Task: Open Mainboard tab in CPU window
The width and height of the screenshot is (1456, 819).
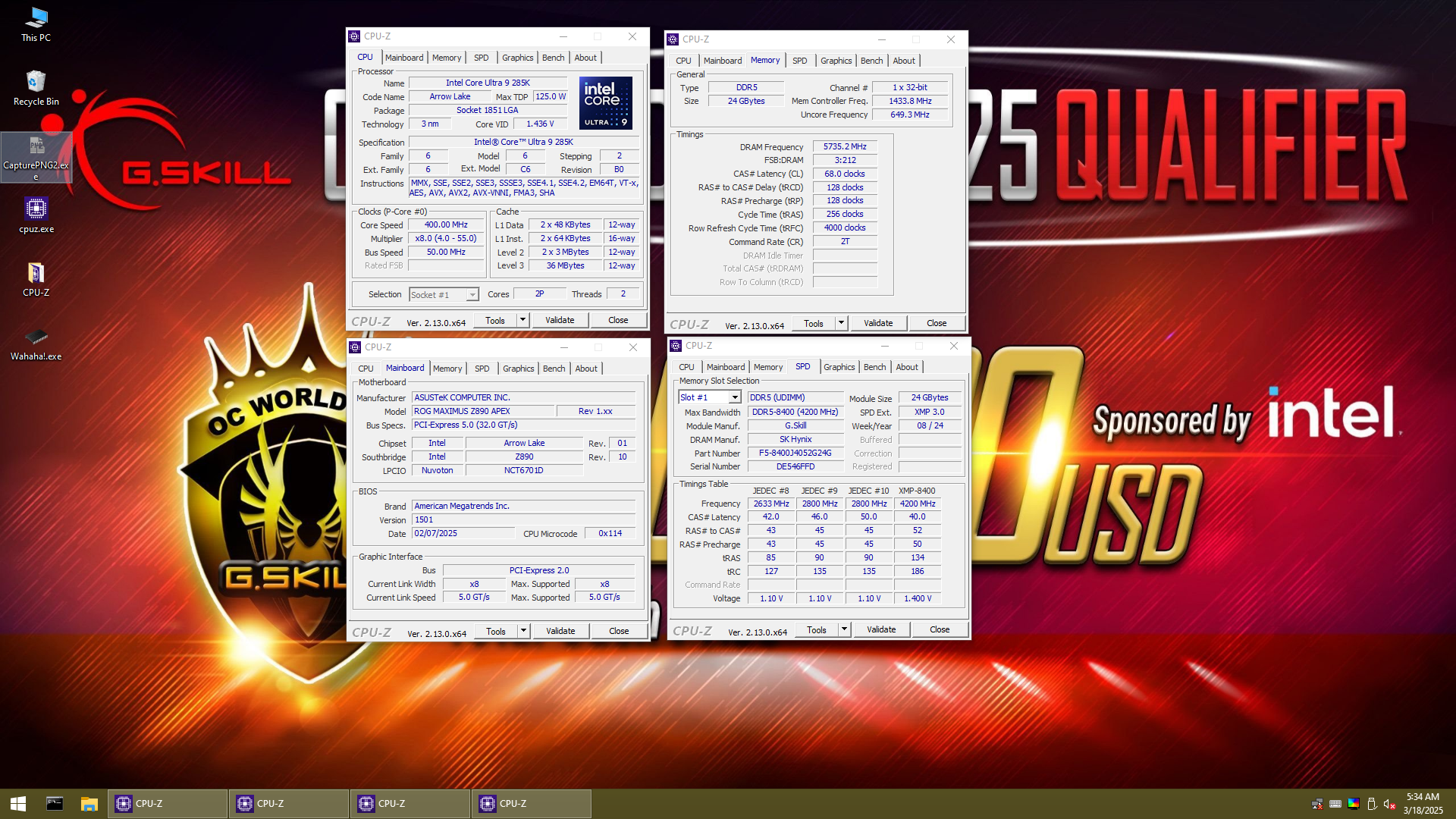Action: (x=404, y=58)
